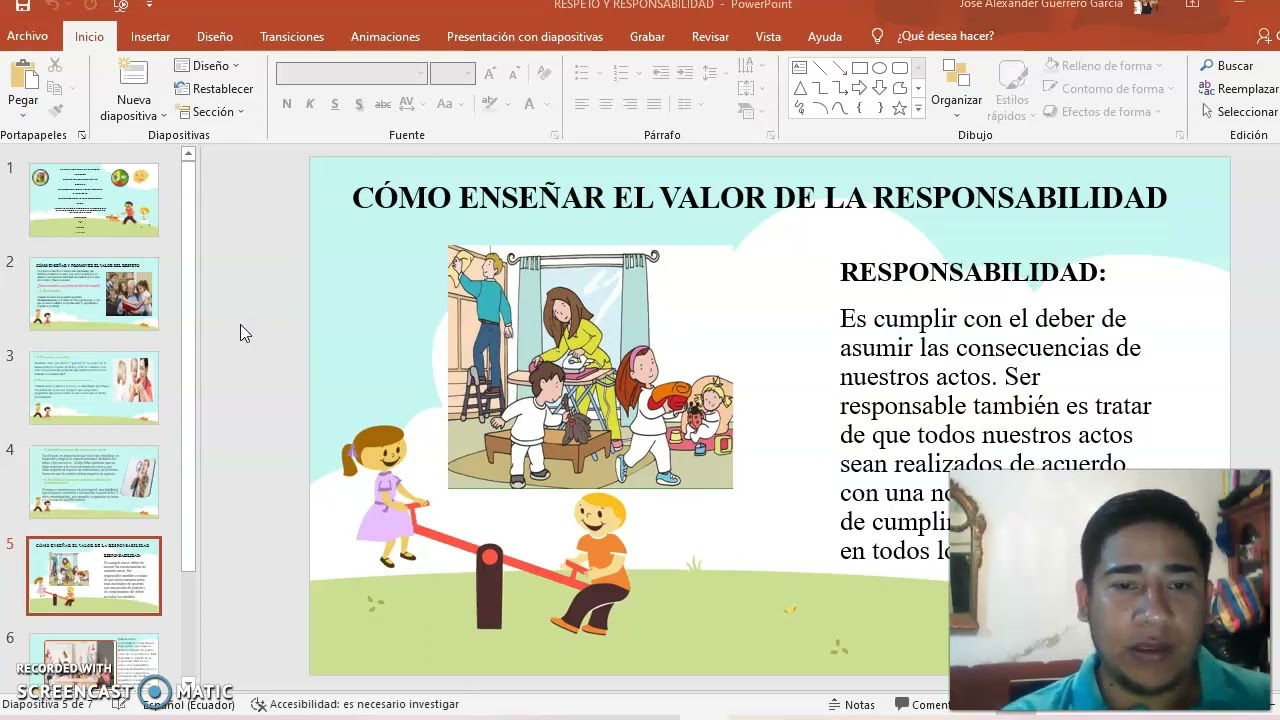Click Clear all formatting icon
The width and height of the screenshot is (1280, 720).
pyautogui.click(x=544, y=74)
